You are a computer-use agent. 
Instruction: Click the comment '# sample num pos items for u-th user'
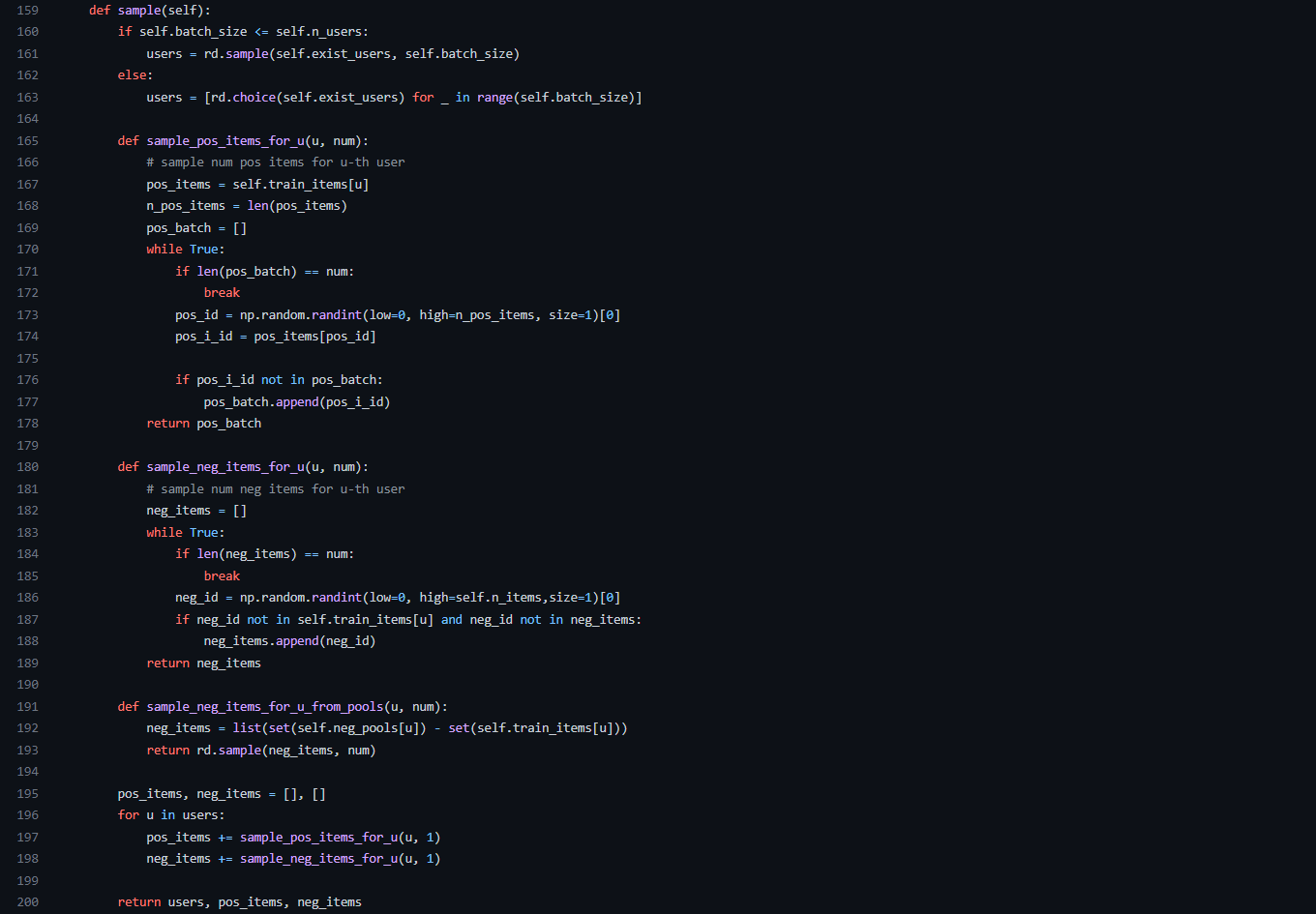[276, 162]
